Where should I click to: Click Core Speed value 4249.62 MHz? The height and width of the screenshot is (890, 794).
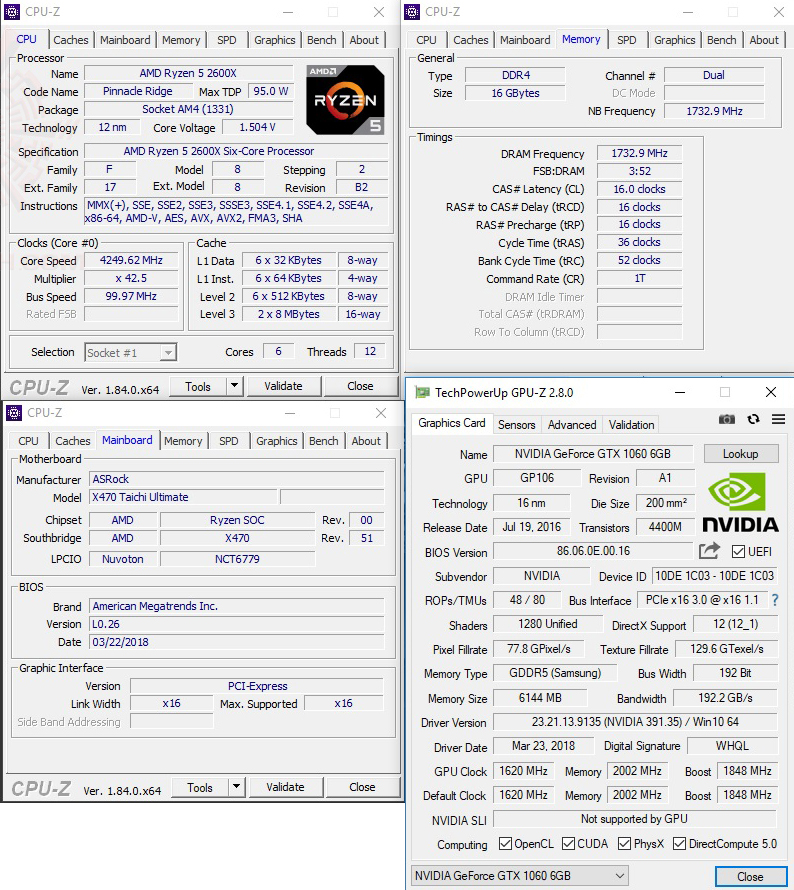(131, 260)
